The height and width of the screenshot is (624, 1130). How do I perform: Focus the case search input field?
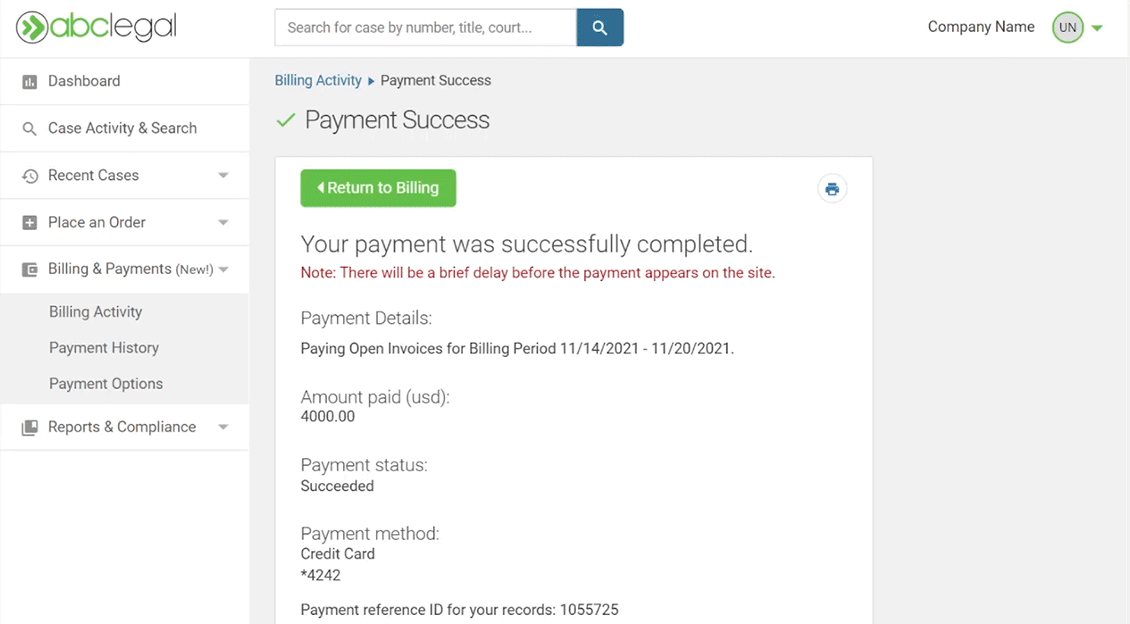tap(425, 28)
